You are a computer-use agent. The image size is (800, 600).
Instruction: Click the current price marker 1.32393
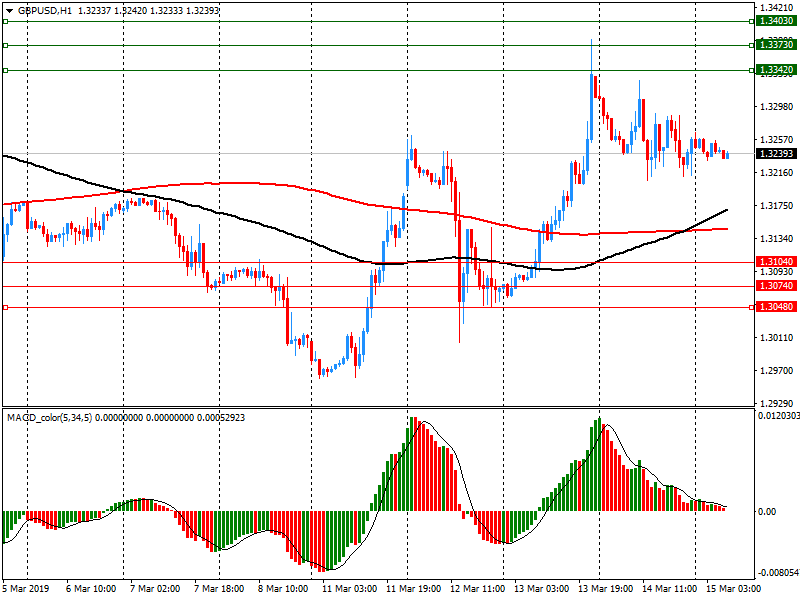[776, 154]
